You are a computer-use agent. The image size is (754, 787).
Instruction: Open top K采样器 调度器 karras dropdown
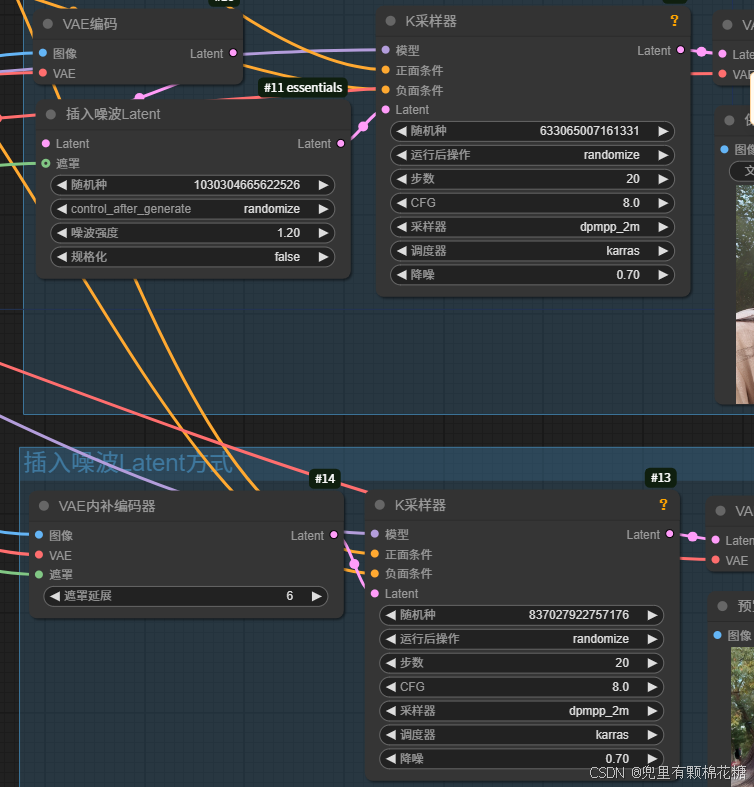532,251
